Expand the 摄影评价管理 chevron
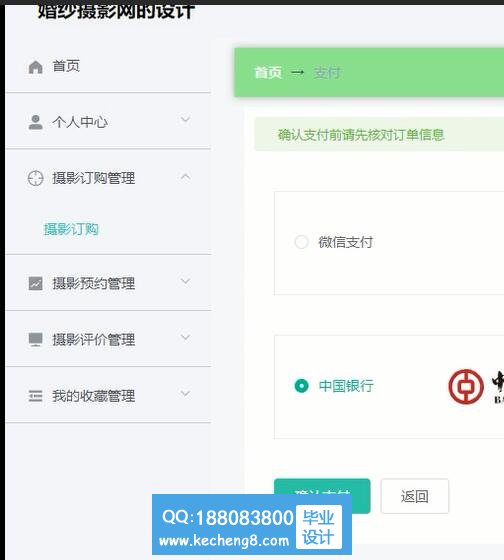 tap(185, 337)
